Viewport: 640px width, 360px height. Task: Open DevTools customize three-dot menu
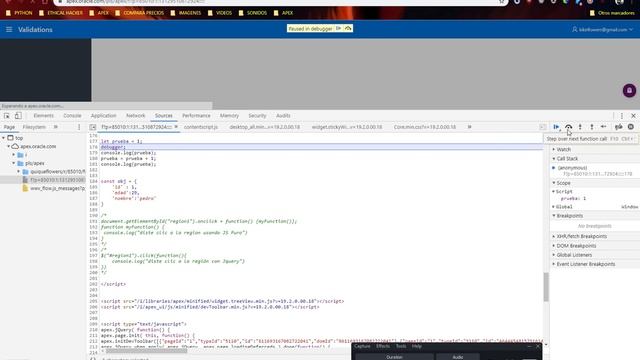622,116
